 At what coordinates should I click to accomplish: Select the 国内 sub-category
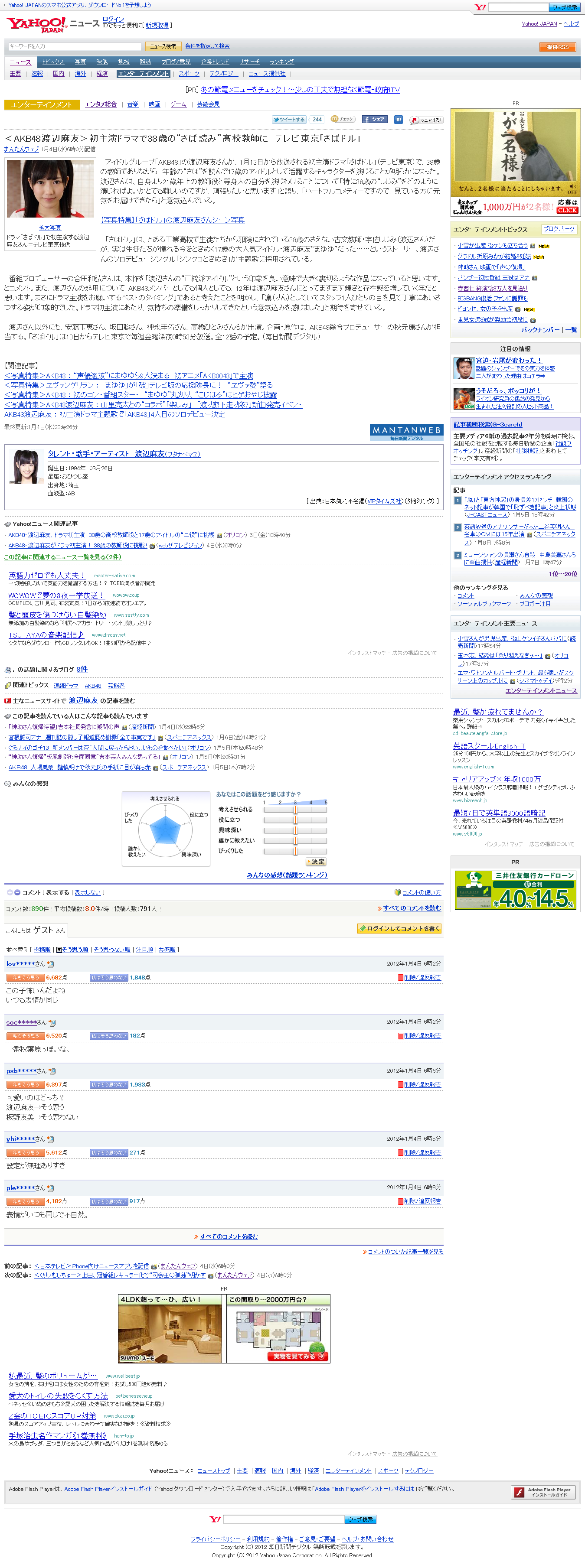pos(59,74)
